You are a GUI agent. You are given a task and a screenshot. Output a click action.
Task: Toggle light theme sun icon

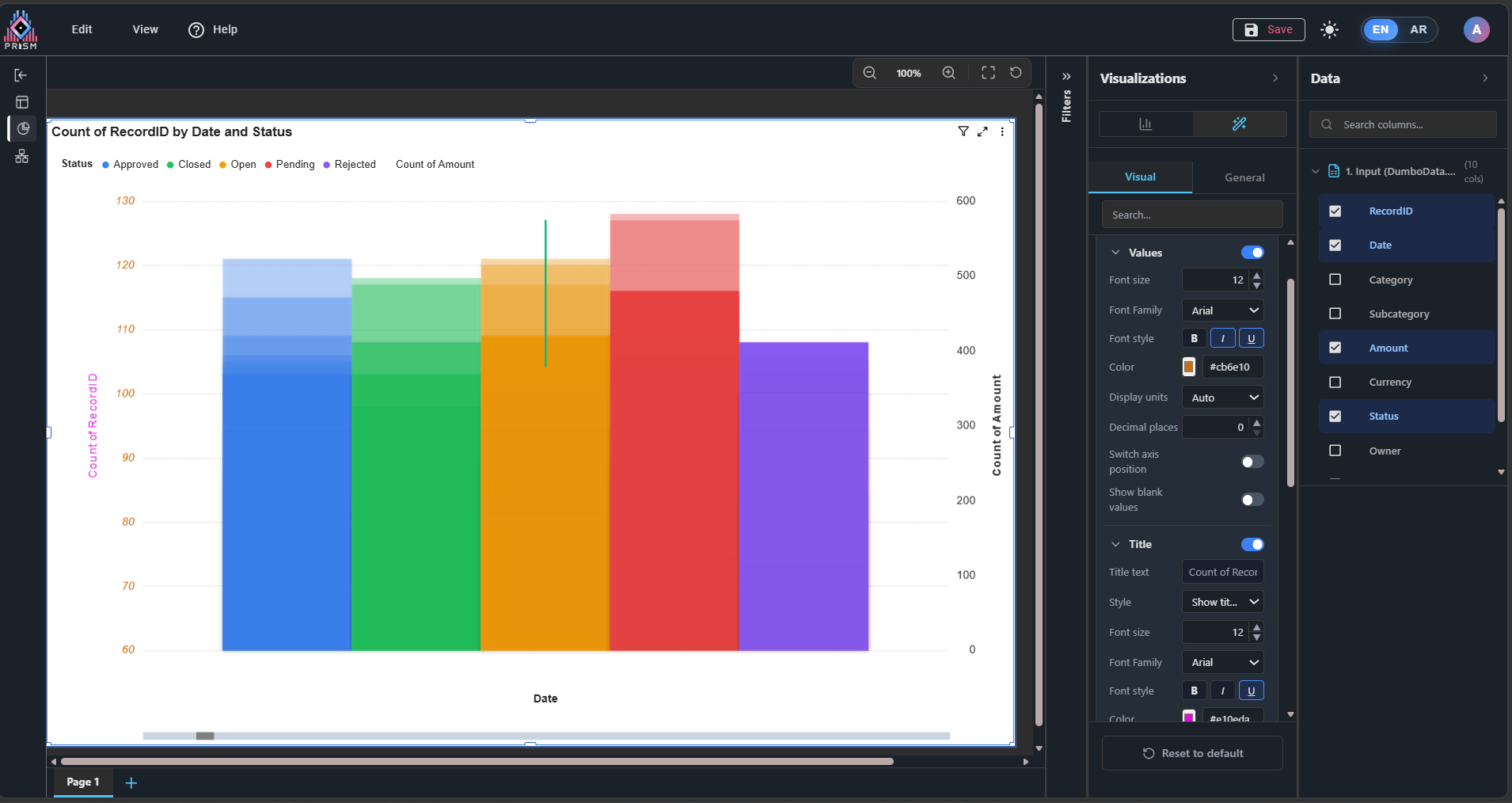[1329, 30]
